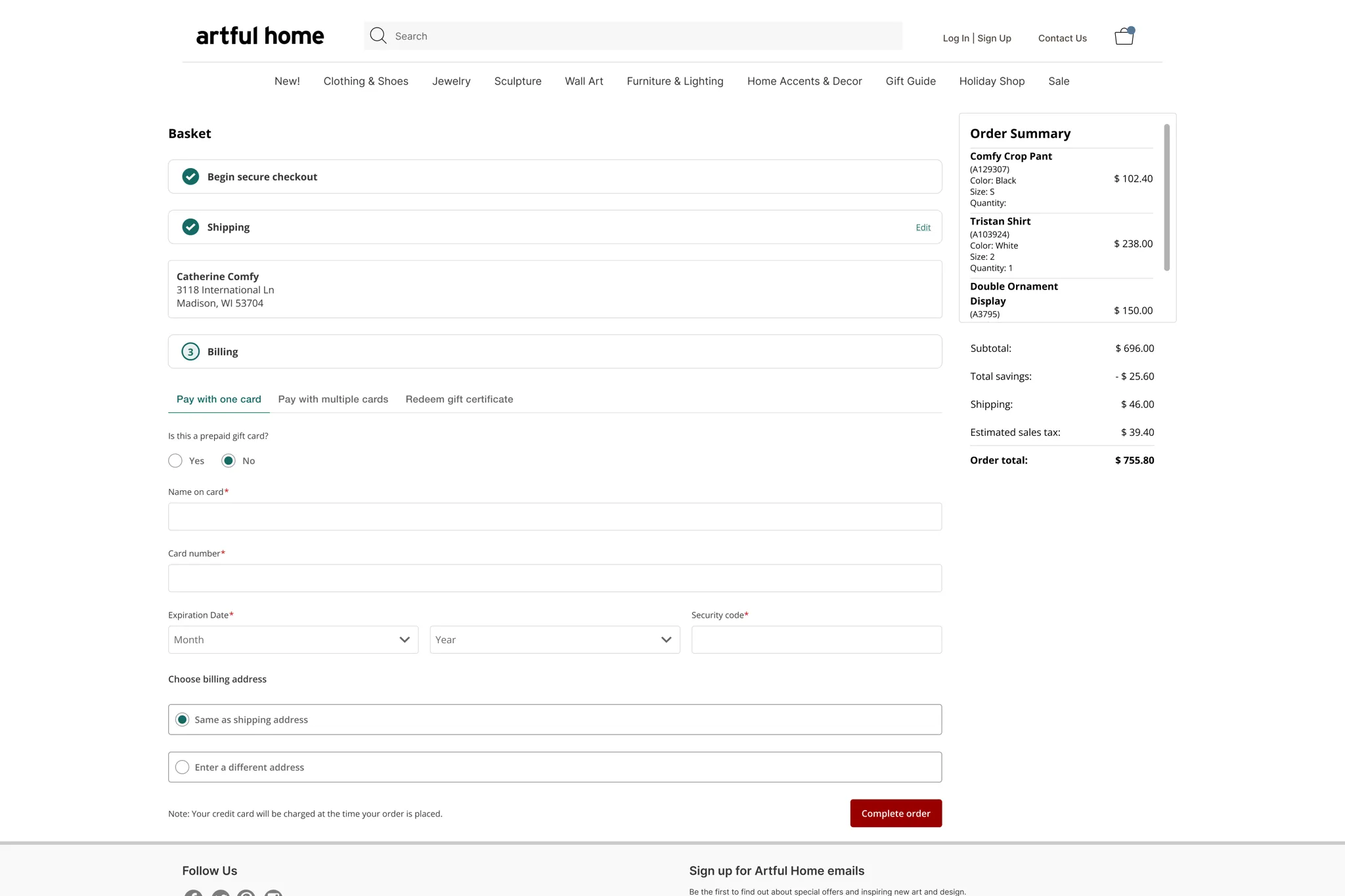Choose Same as shipping address option

(183, 719)
